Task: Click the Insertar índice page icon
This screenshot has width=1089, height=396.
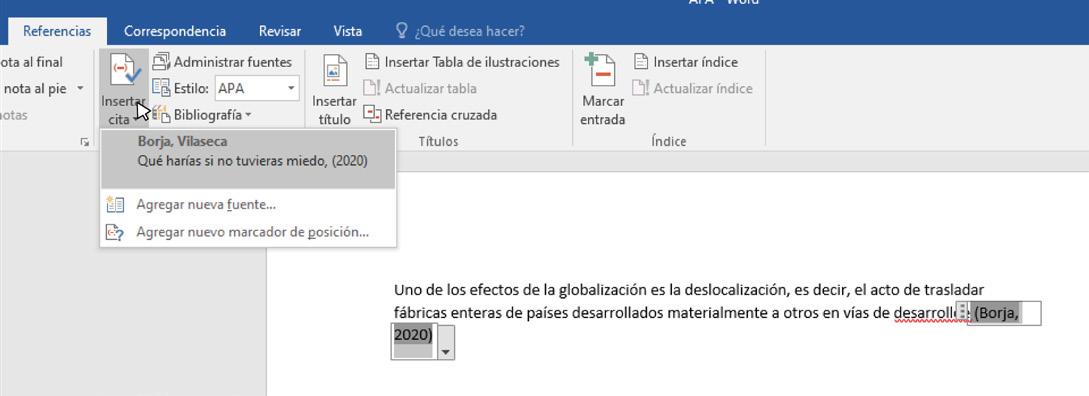Action: 641,62
